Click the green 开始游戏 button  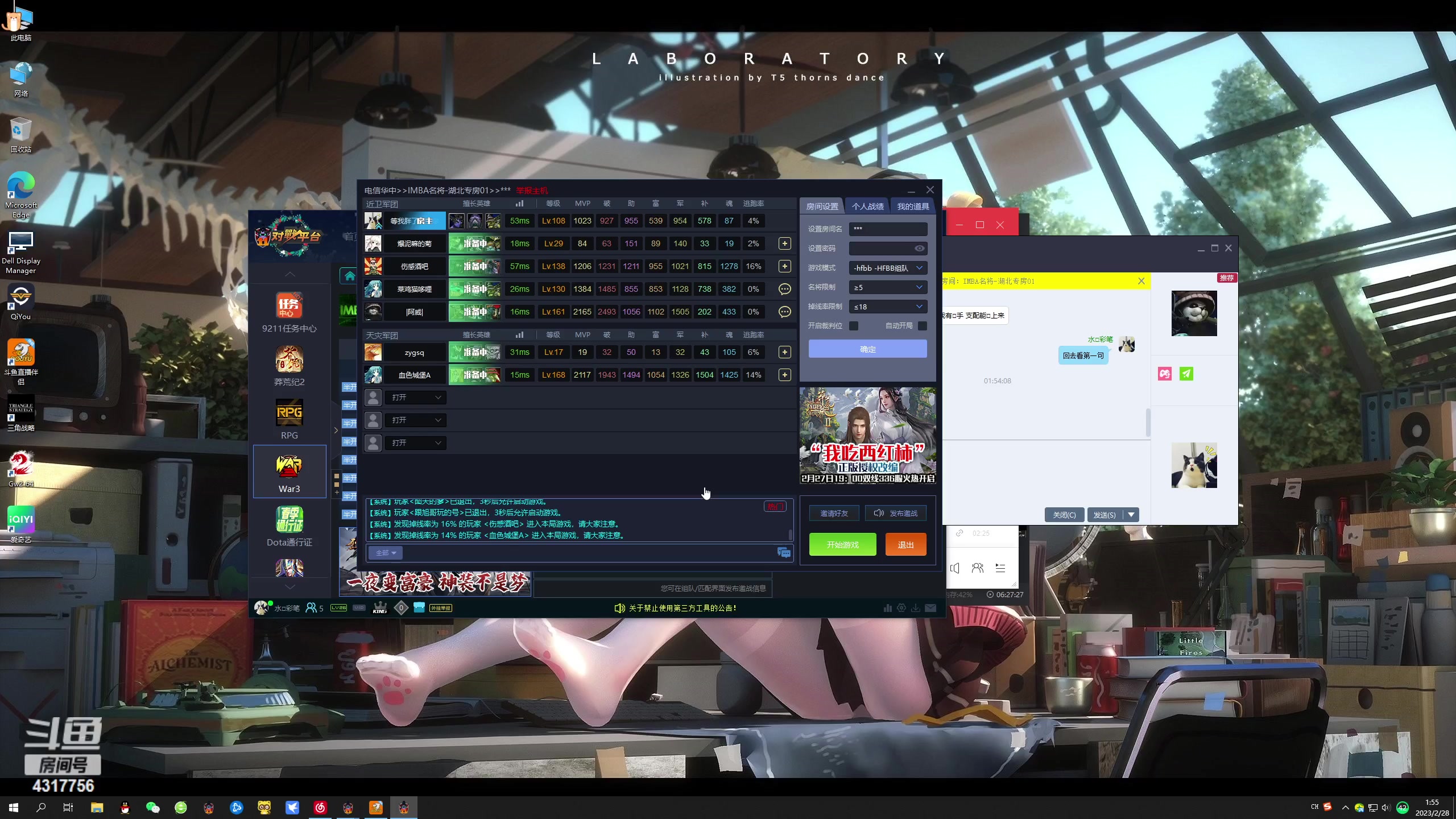(x=843, y=544)
